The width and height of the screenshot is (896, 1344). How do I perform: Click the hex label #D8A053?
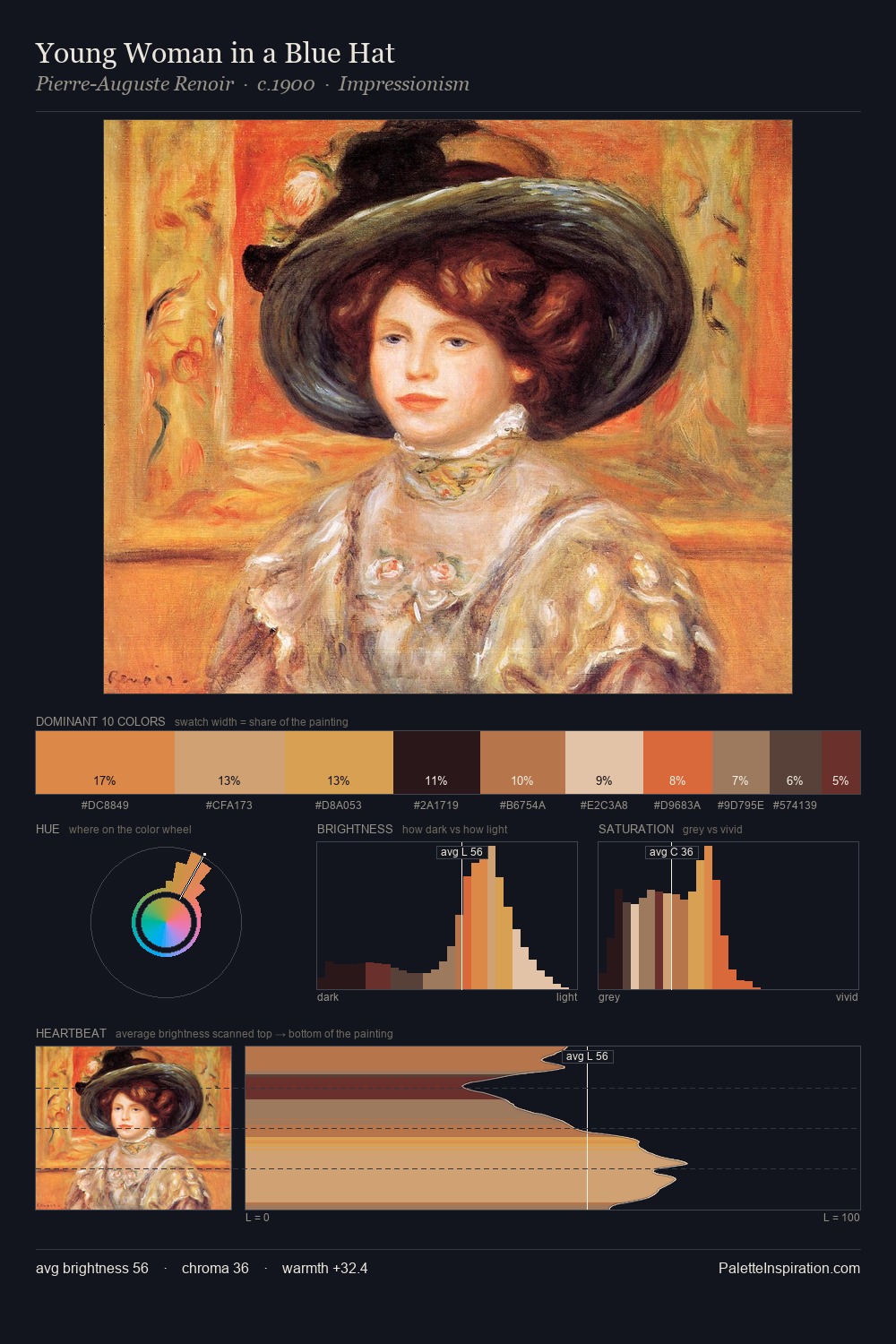pos(339,806)
